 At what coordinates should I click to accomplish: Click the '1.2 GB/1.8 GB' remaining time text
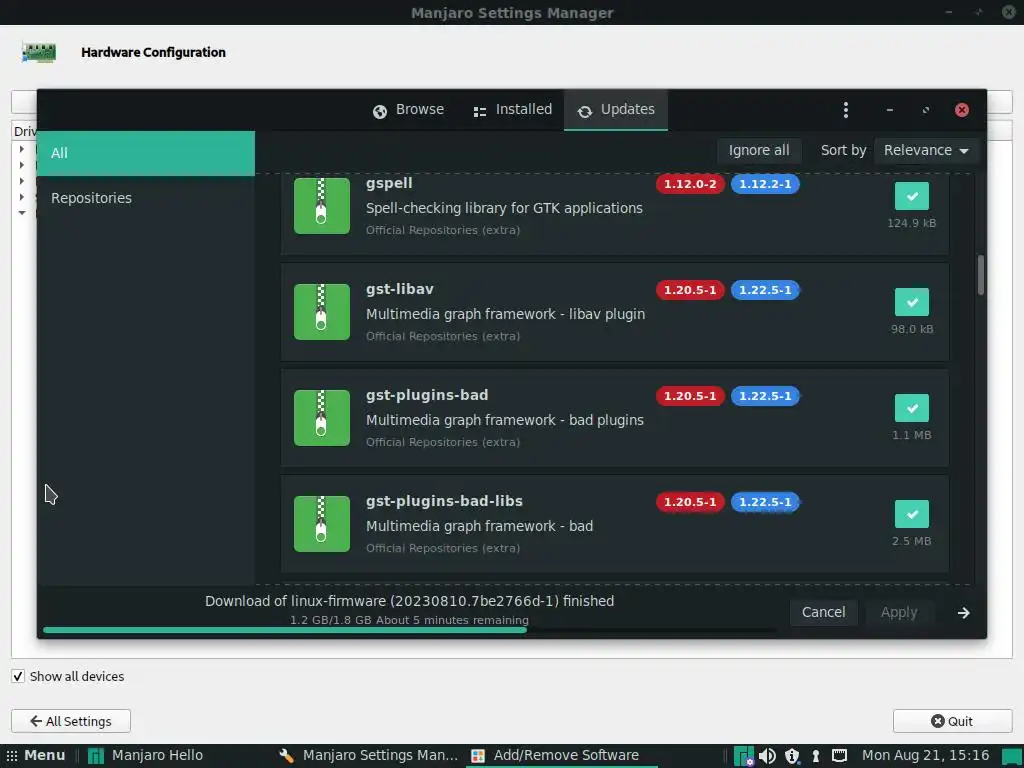click(x=409, y=620)
